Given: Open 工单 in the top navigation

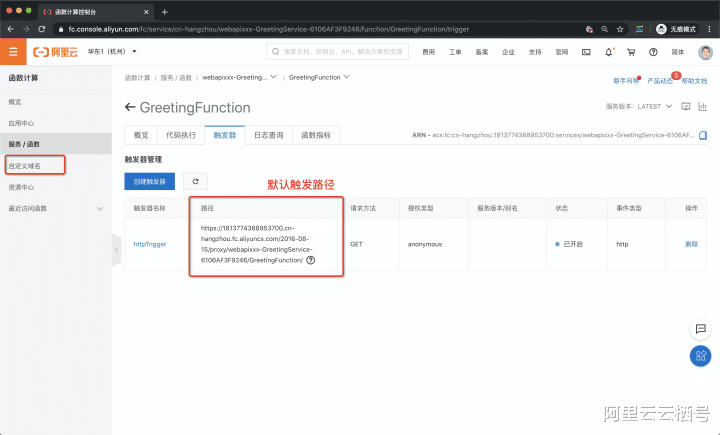Looking at the screenshot, I should (x=455, y=52).
